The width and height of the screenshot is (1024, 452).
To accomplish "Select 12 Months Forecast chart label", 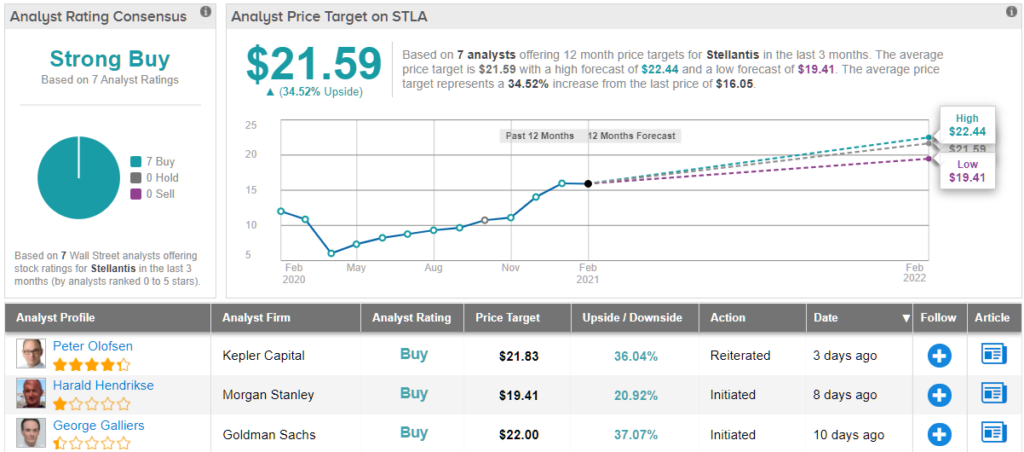I will tap(631, 136).
